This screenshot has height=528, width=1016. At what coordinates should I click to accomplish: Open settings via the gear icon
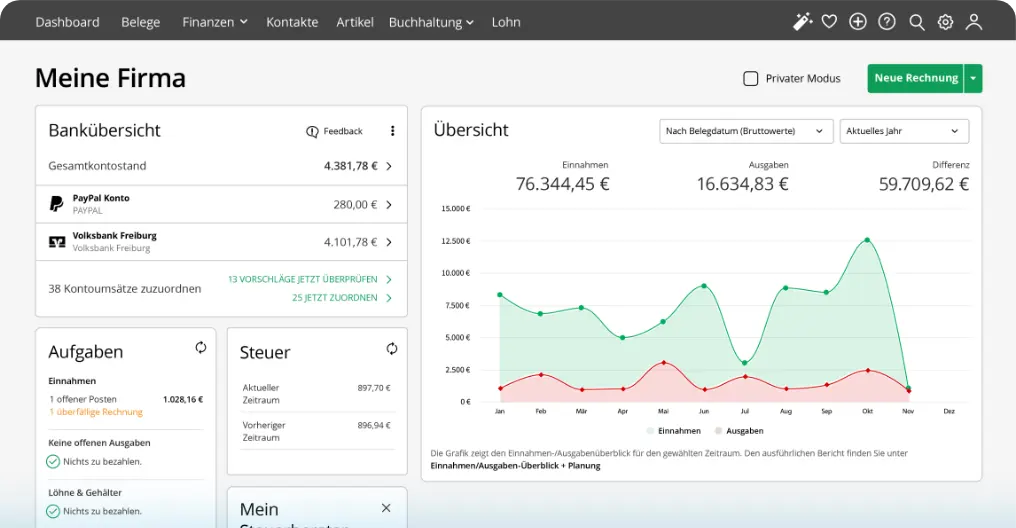tap(945, 22)
